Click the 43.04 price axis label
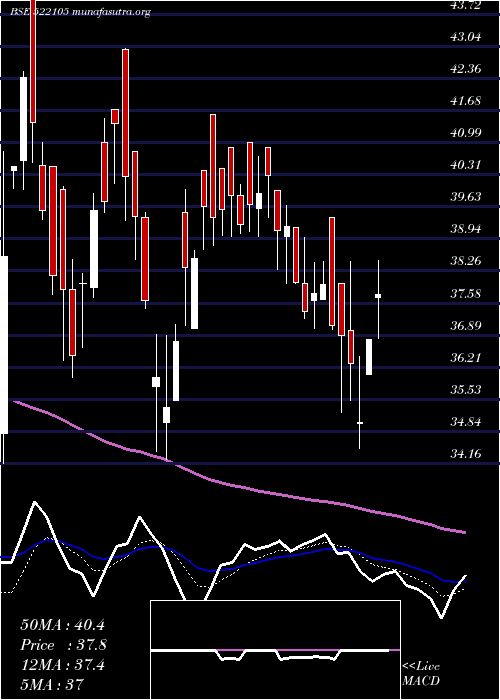500x700 pixels. tap(466, 37)
